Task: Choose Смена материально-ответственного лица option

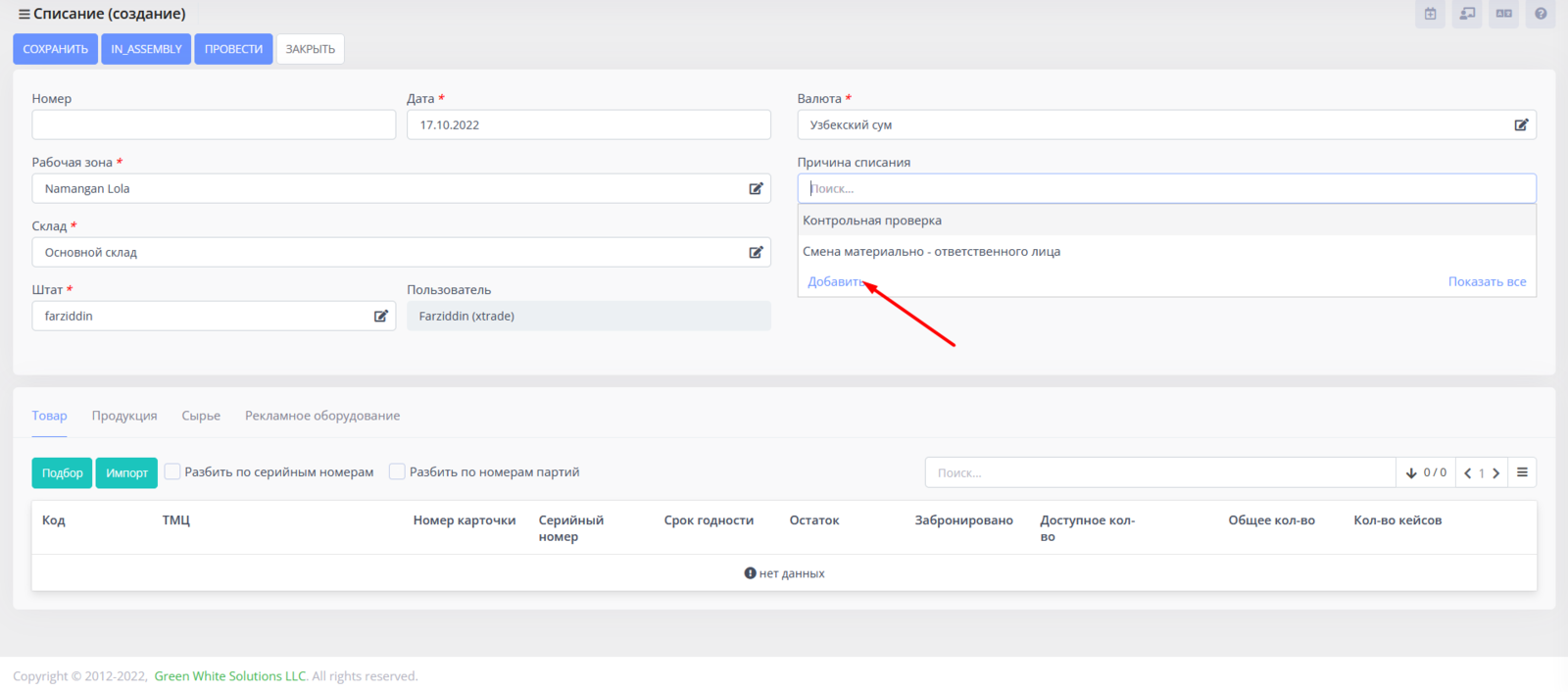Action: coord(931,252)
